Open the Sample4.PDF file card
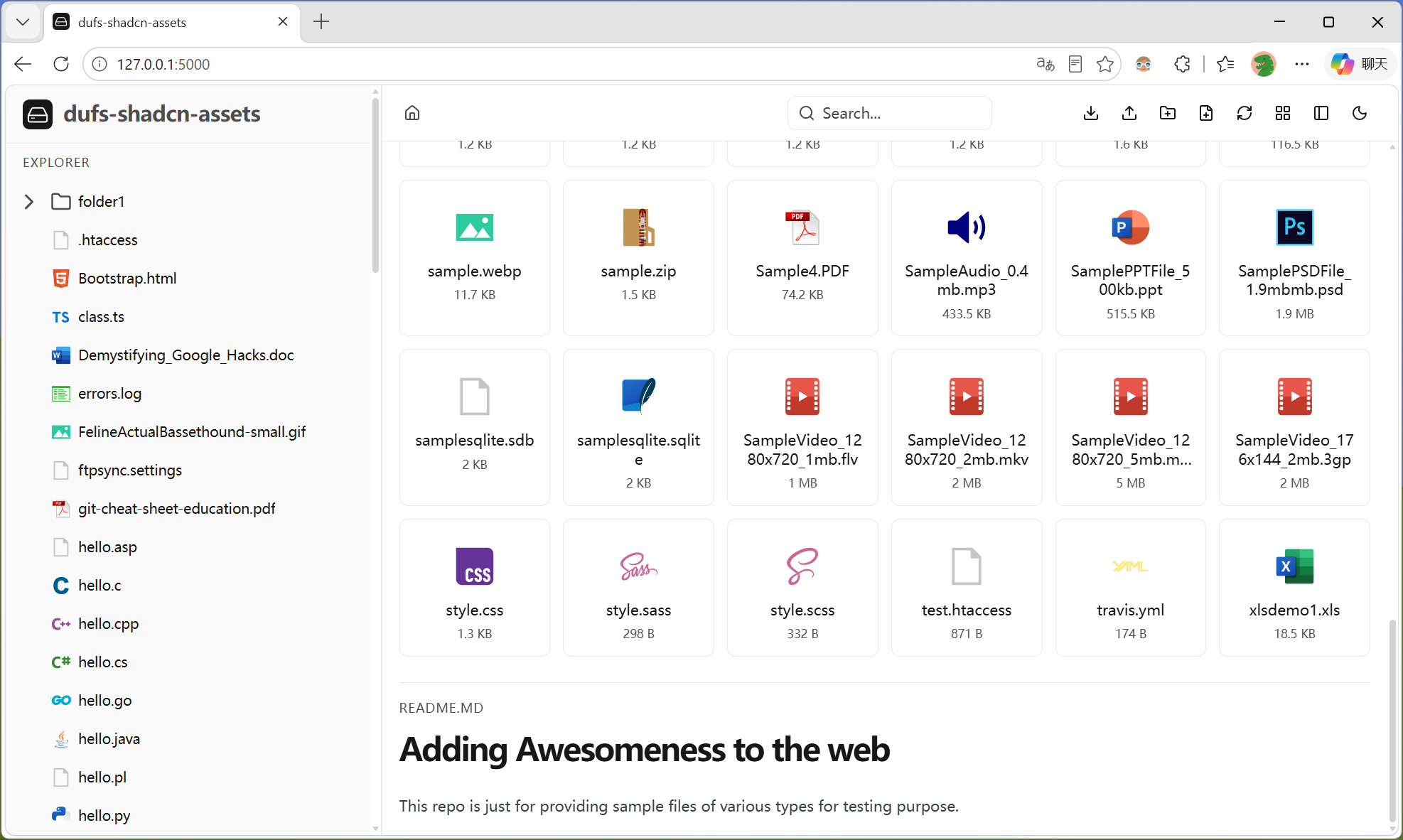 (x=802, y=258)
